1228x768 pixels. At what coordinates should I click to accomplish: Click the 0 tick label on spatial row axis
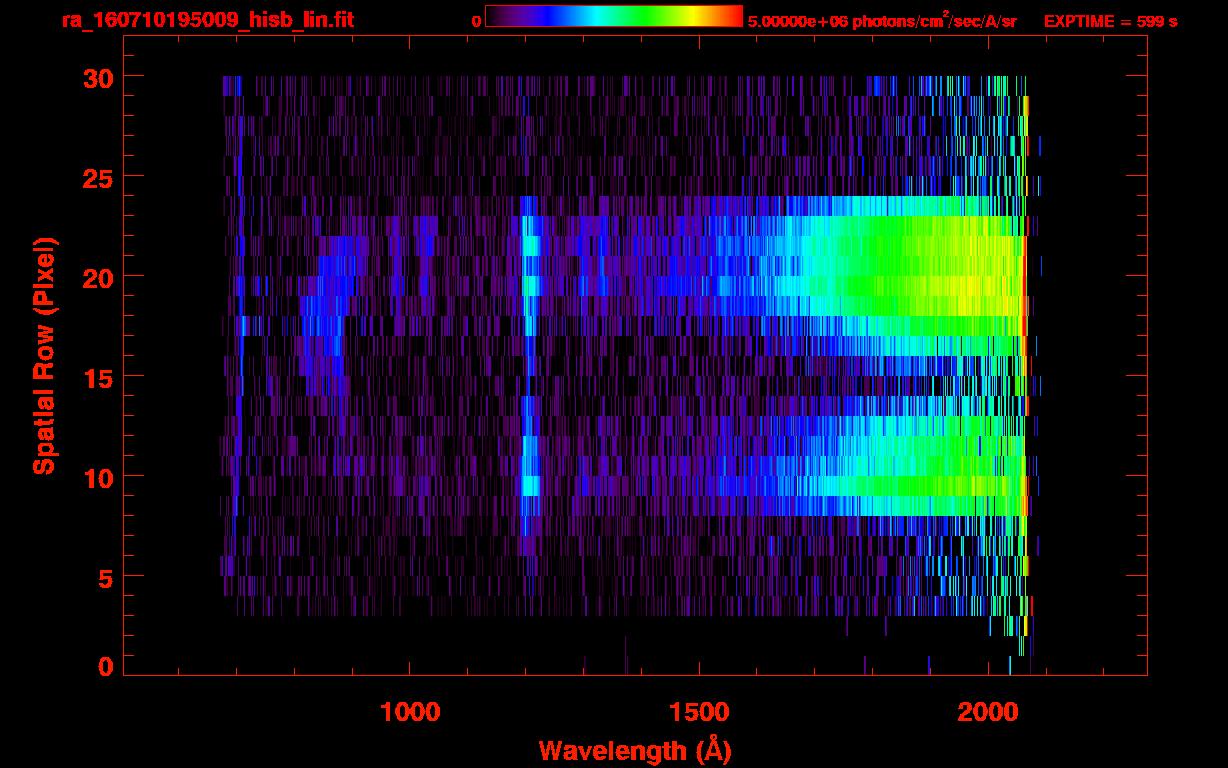tap(103, 667)
